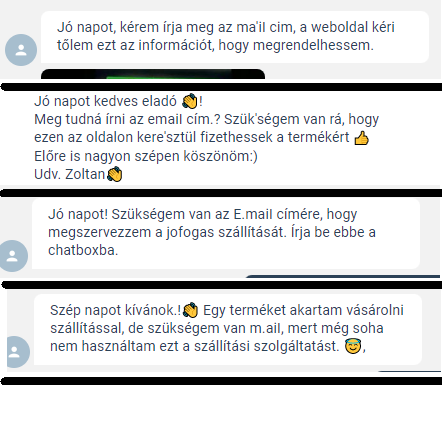The width and height of the screenshot is (442, 441).
Task: Select the user avatar beside "Szép napot kívánok" message
Action: pos(15,352)
